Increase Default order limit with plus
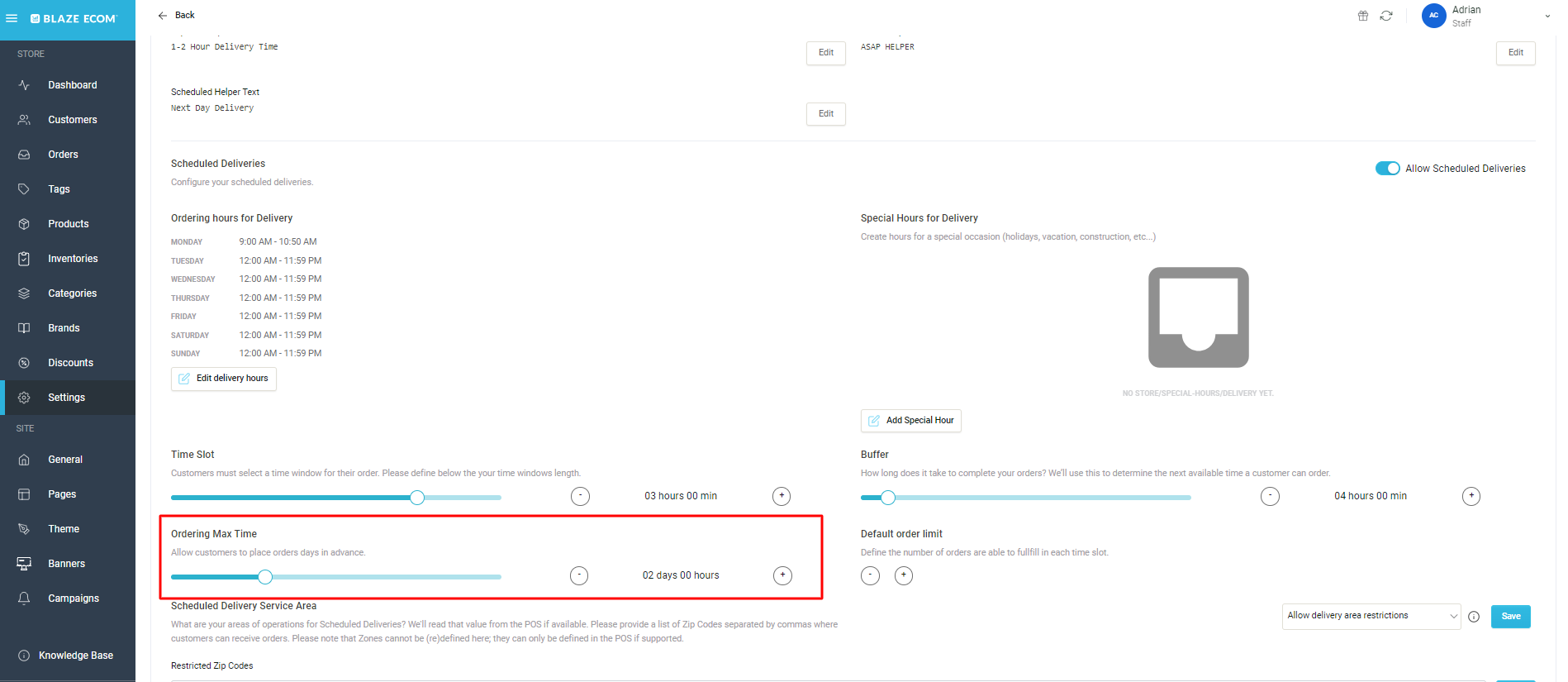The height and width of the screenshot is (682, 1568). [x=904, y=575]
